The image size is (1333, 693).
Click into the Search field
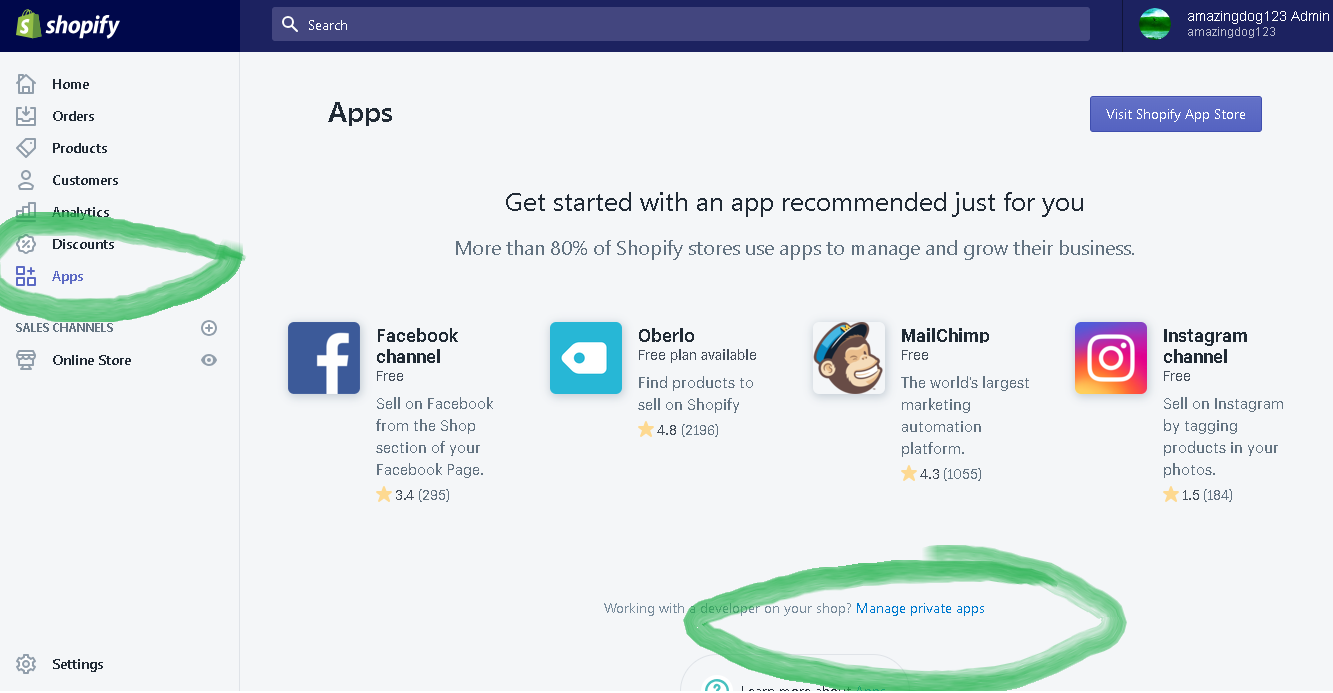[x=681, y=25]
